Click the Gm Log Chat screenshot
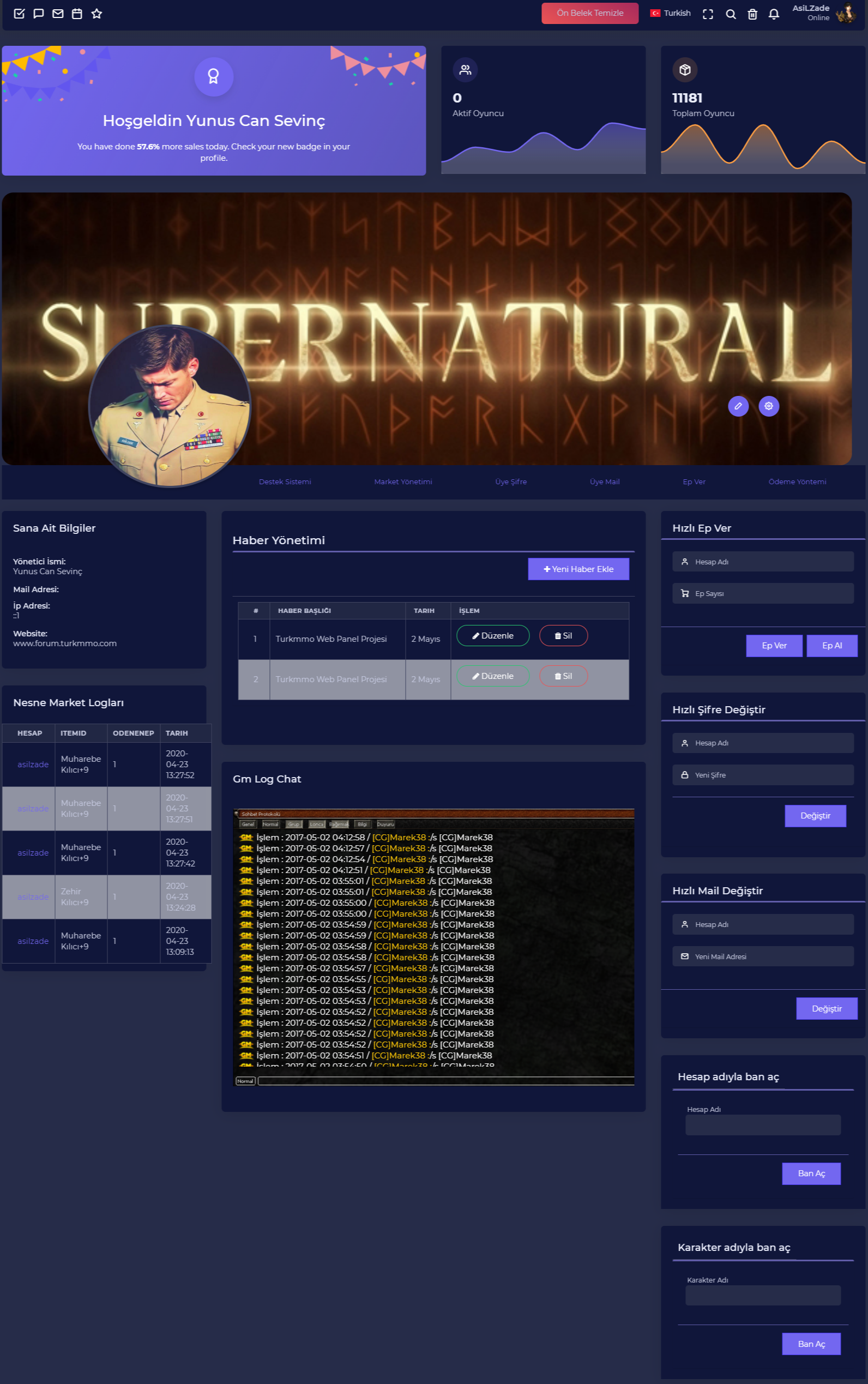 433,947
